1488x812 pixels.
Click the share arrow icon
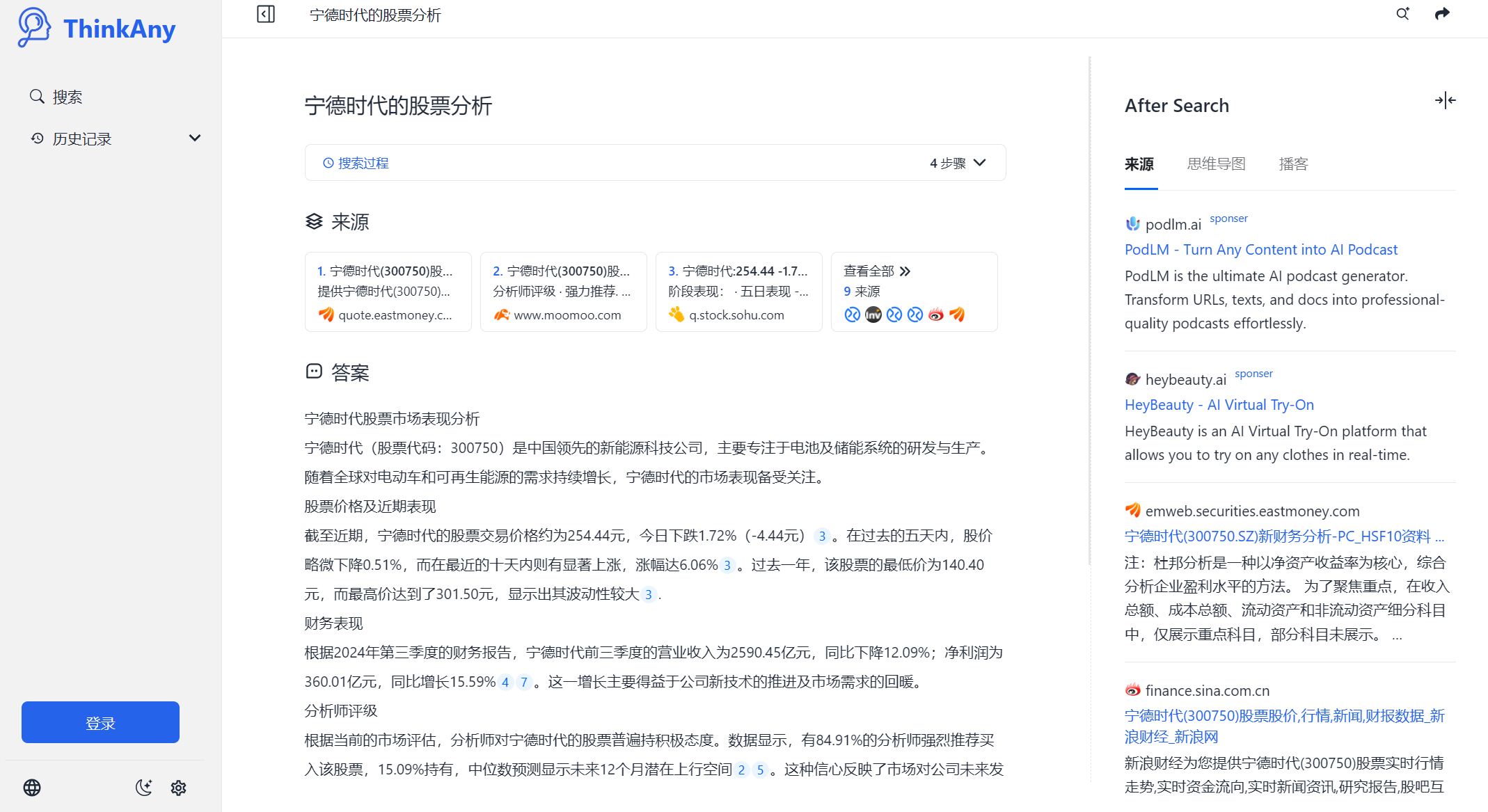[1442, 14]
